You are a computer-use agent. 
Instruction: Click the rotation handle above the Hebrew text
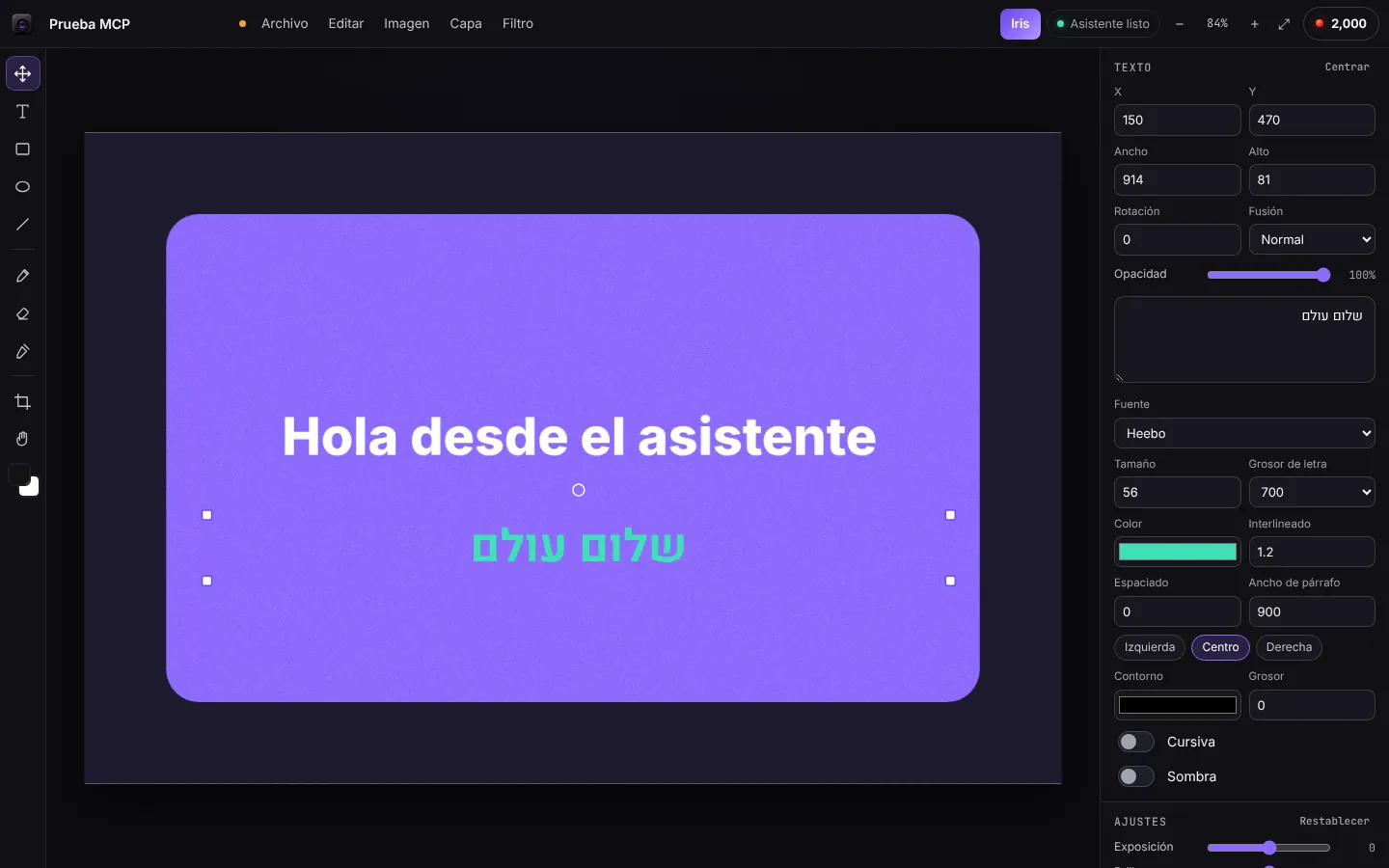[x=579, y=490]
